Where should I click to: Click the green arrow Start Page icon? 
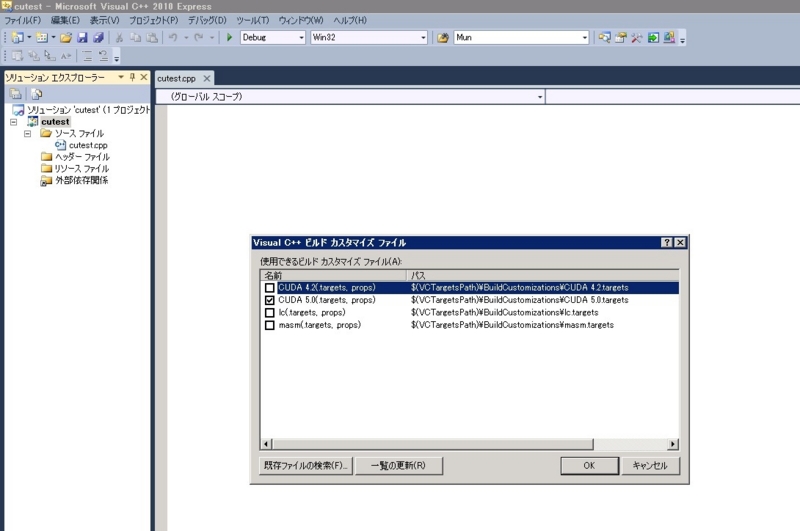click(653, 37)
